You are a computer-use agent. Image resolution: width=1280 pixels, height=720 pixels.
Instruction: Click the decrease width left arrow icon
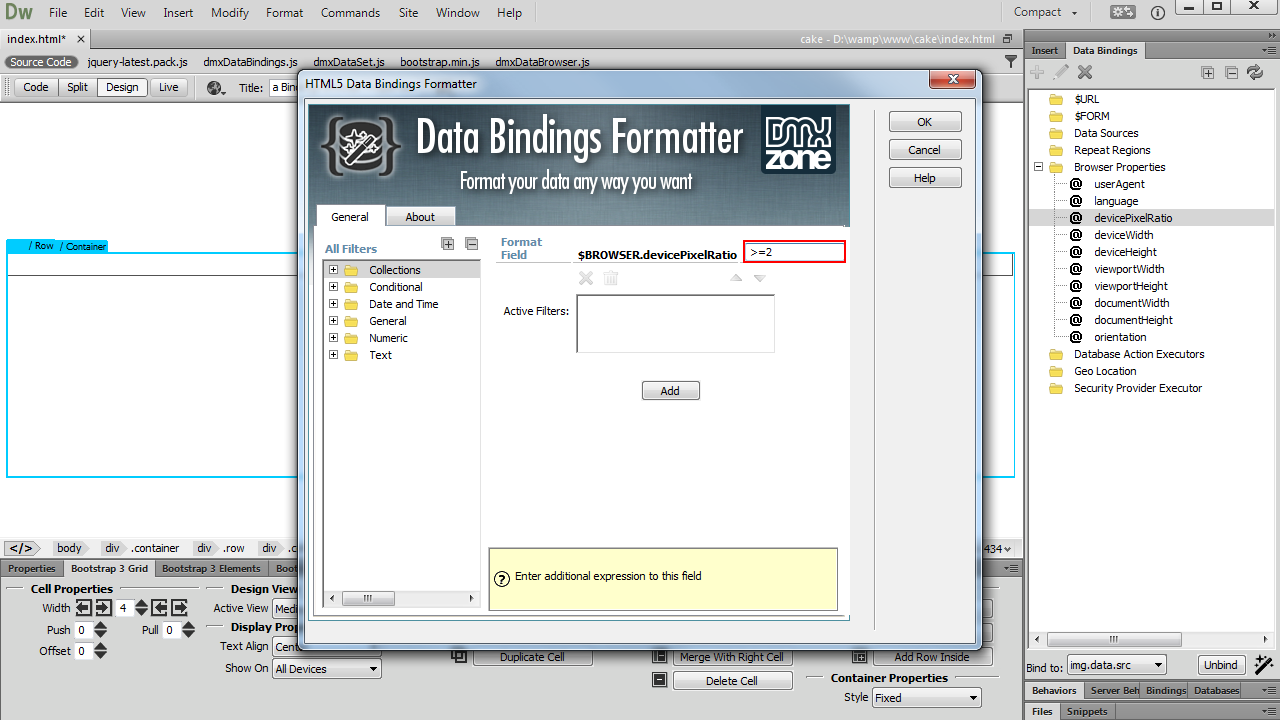point(83,607)
